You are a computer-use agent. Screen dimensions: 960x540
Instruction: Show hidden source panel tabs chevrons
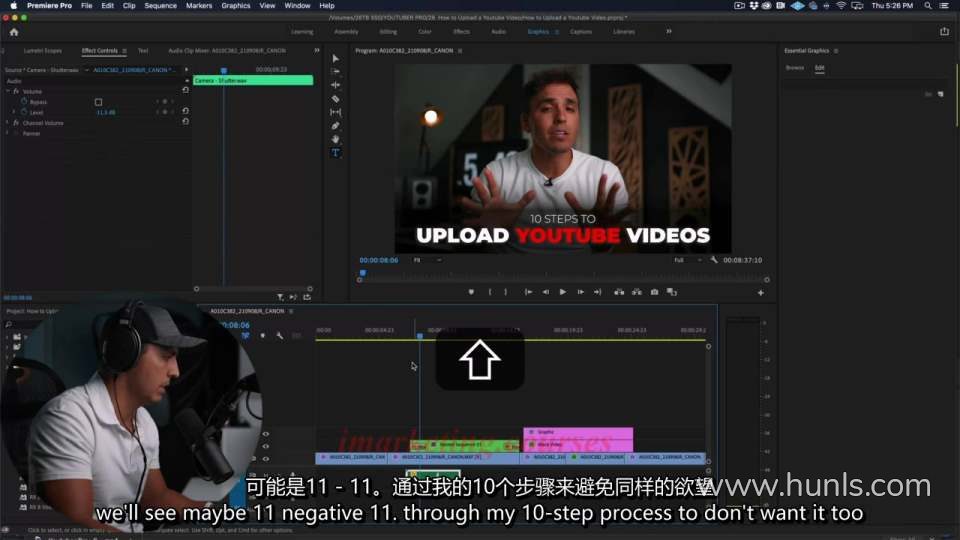pos(317,51)
